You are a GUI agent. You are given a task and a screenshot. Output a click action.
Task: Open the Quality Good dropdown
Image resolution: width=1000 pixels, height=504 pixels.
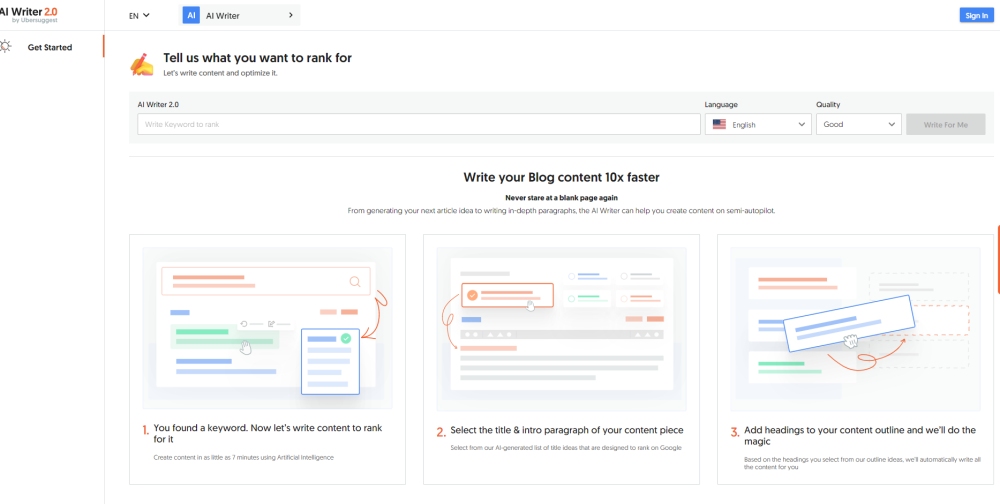(x=858, y=124)
